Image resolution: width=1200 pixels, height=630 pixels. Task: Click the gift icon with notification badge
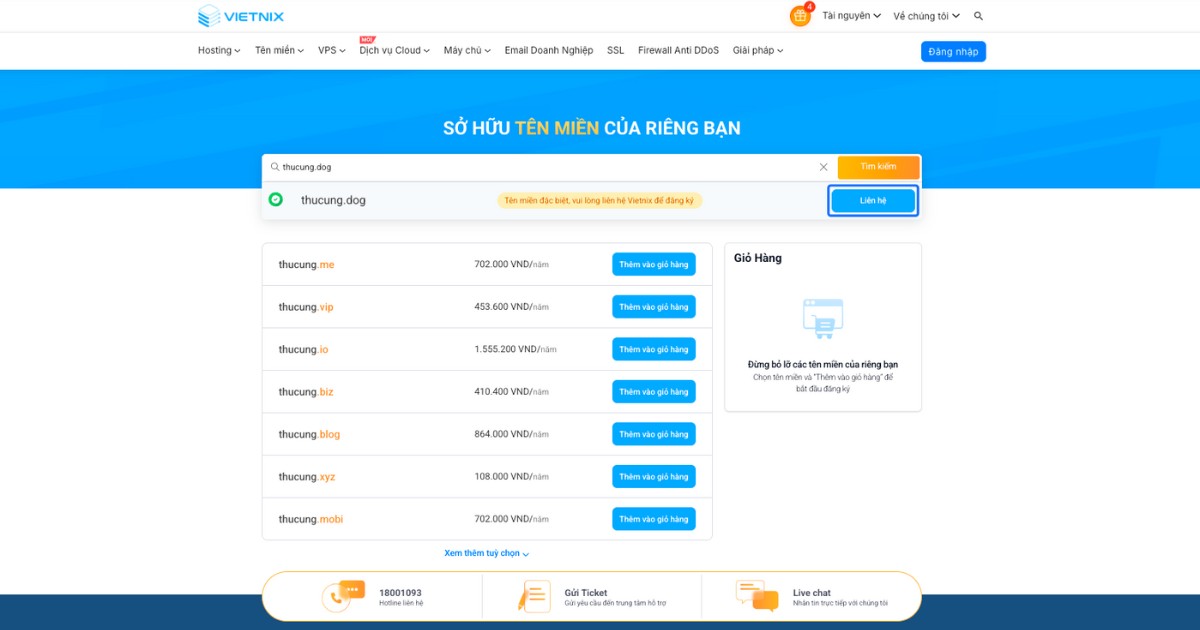(x=800, y=16)
